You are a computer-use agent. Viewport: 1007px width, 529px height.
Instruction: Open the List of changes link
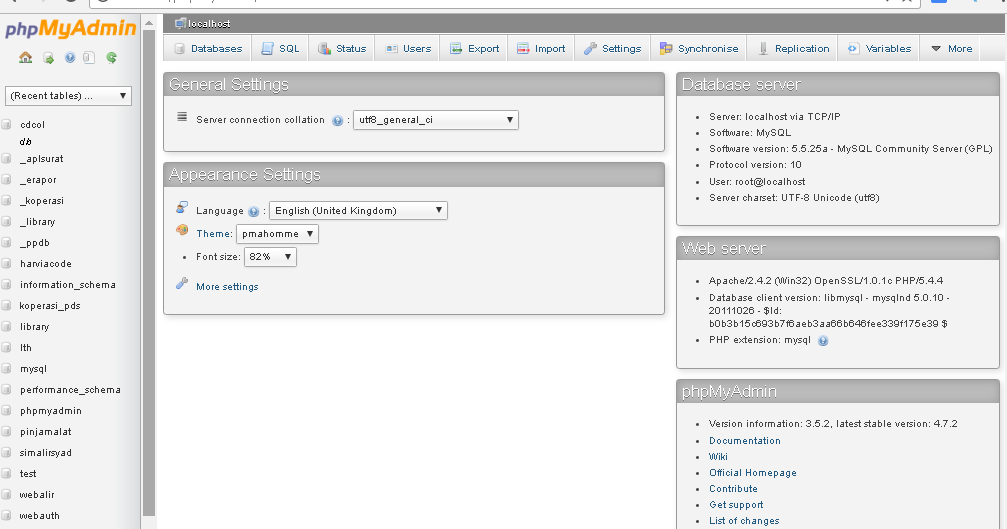(744, 521)
